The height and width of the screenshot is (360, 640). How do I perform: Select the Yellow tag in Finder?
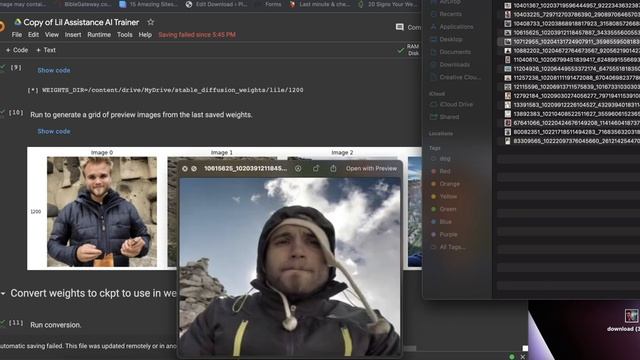click(448, 197)
